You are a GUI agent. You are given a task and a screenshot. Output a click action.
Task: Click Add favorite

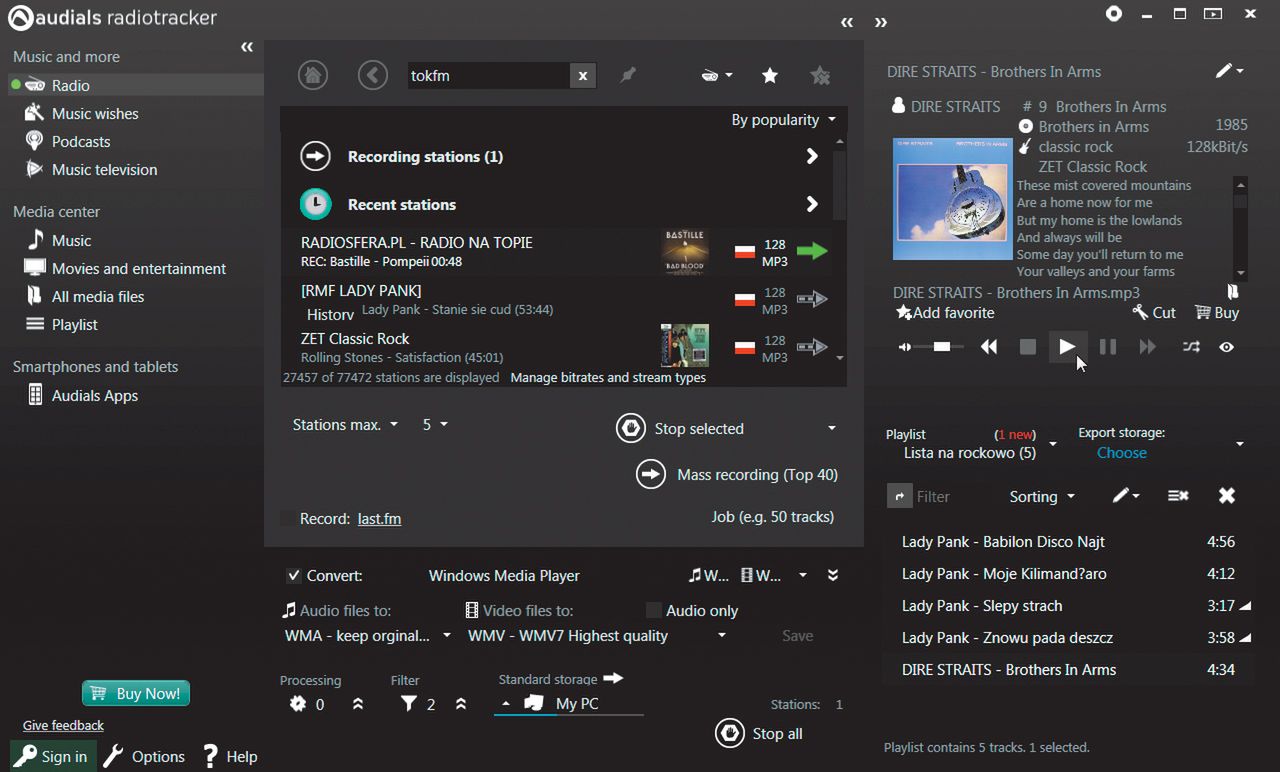tap(945, 313)
